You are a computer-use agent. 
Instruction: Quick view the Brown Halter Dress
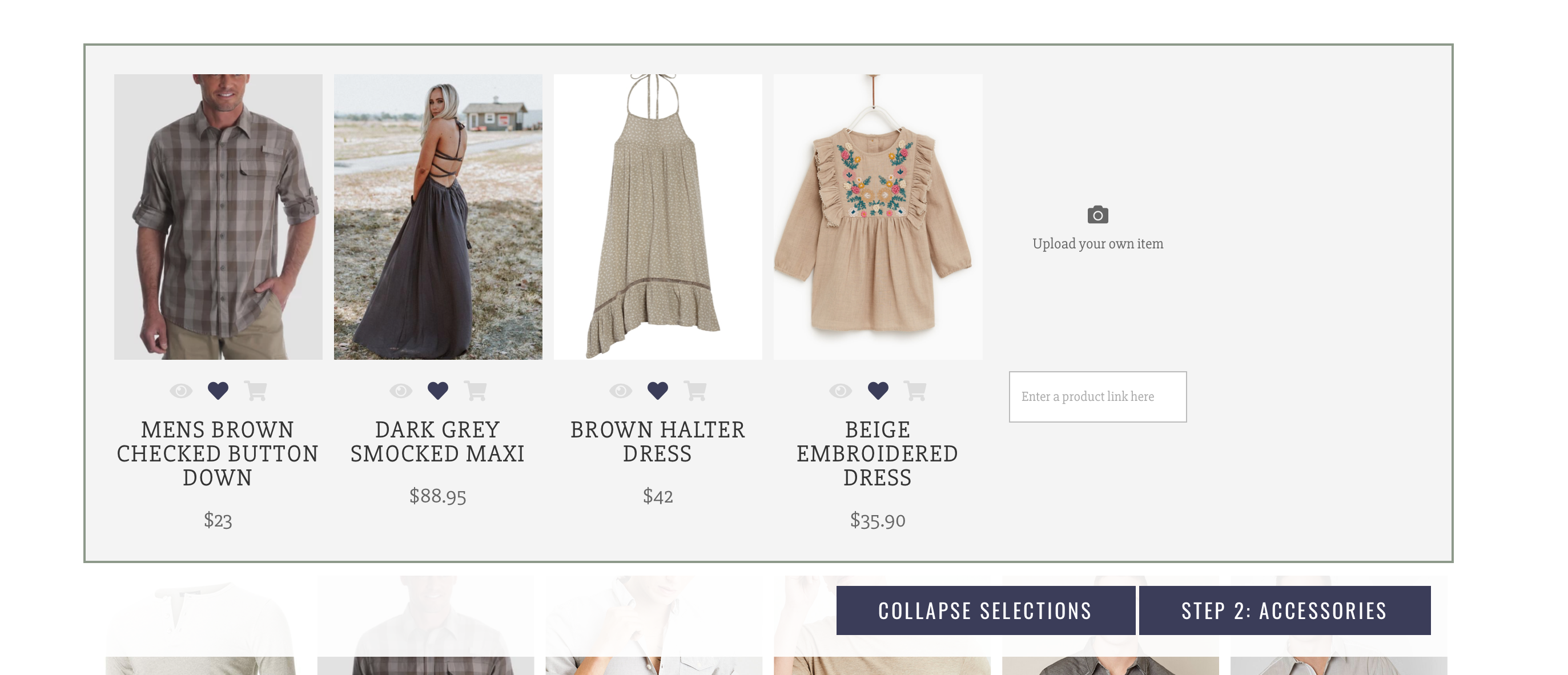pos(620,391)
